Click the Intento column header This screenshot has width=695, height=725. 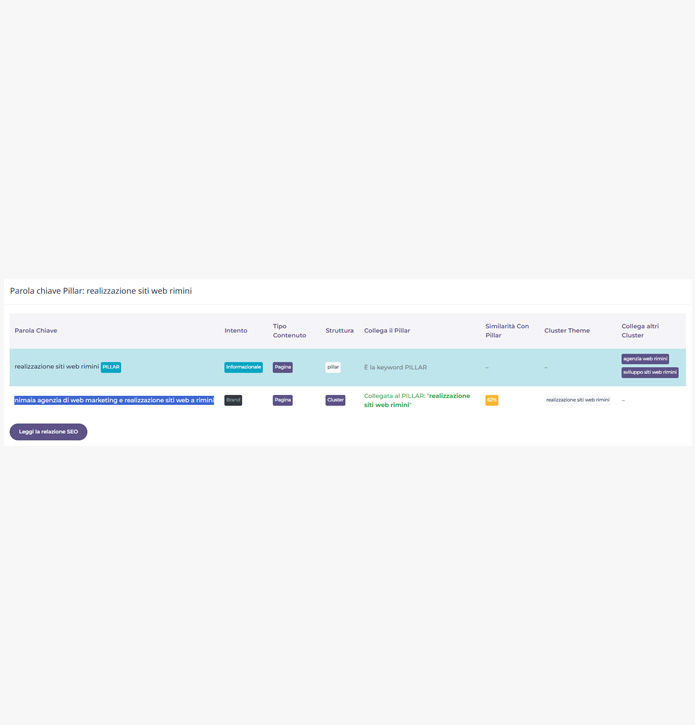[236, 330]
